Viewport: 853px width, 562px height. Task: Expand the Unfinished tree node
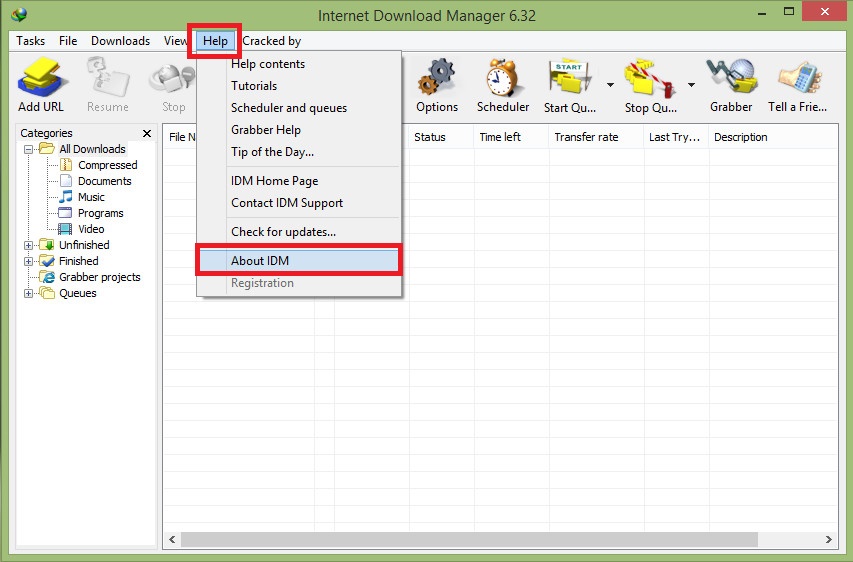tap(28, 245)
